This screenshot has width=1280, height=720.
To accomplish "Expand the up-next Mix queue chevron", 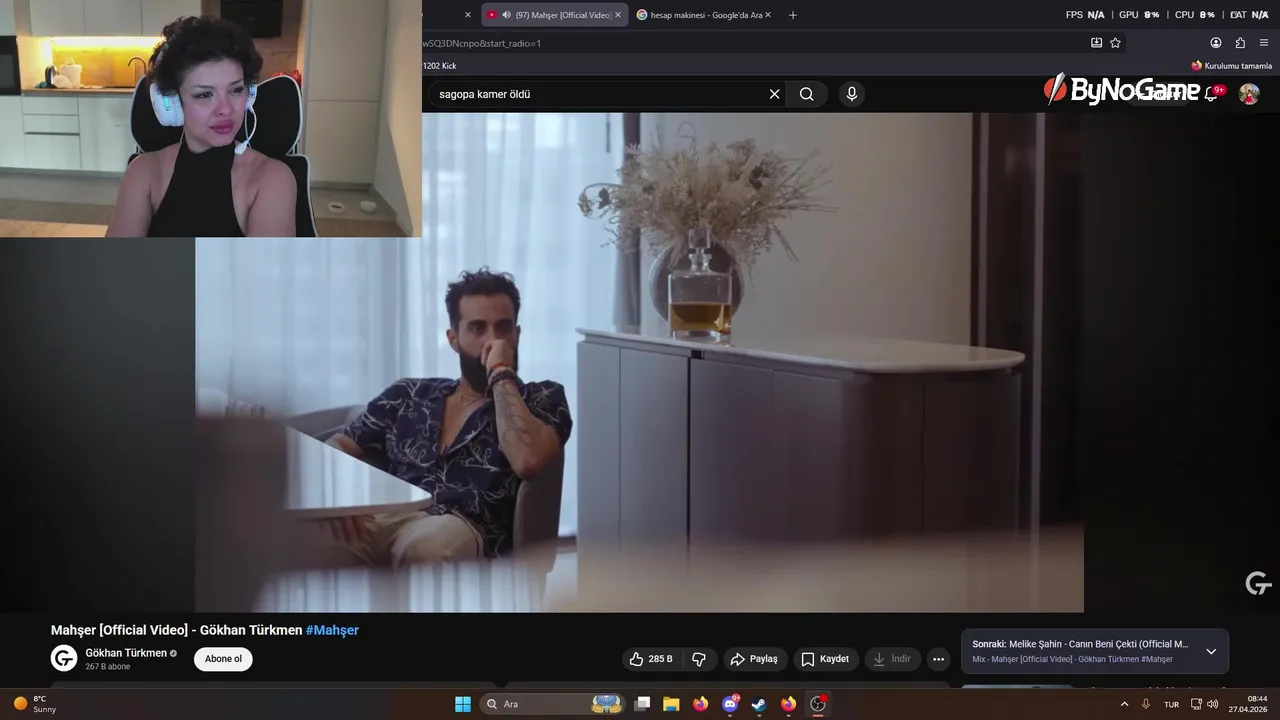I will click(1211, 651).
